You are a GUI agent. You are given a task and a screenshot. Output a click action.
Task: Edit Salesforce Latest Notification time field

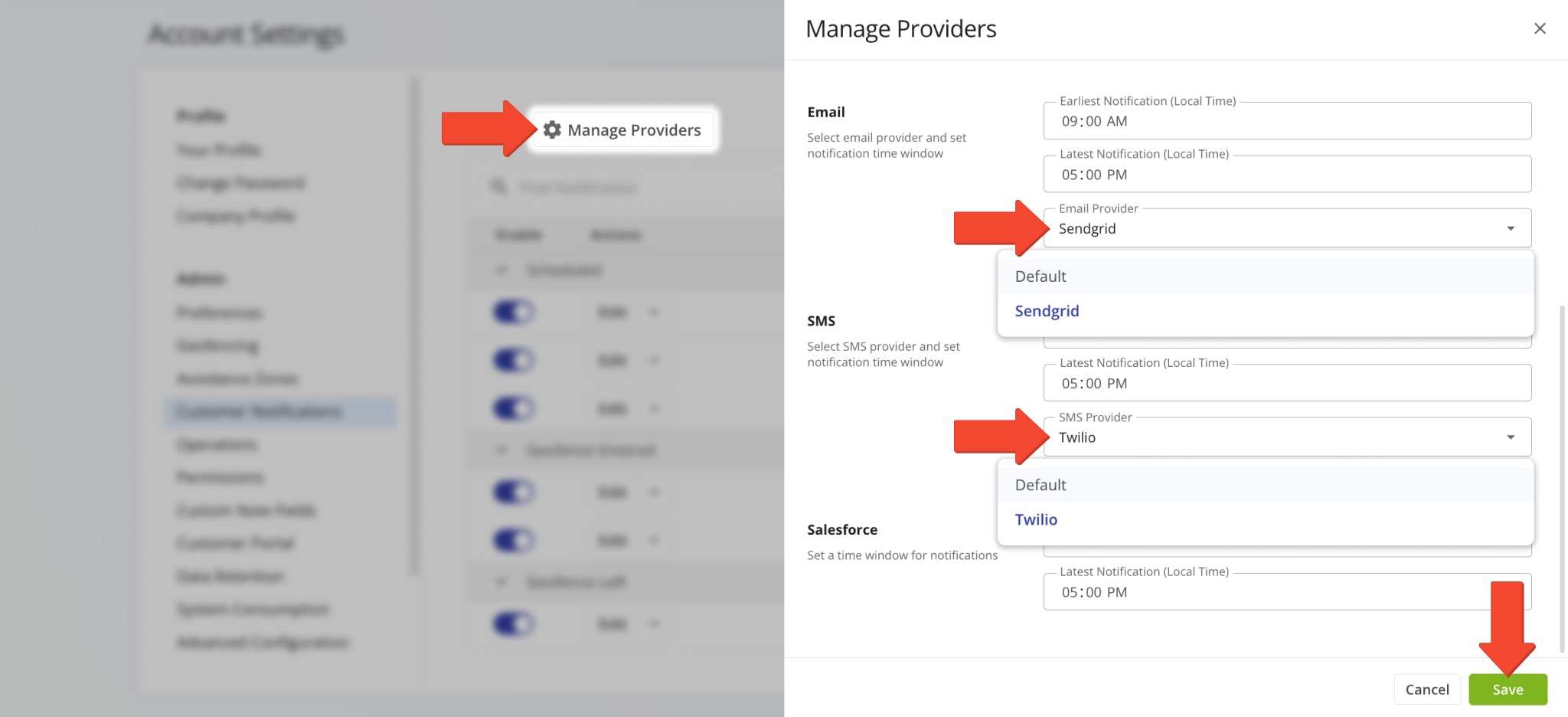point(1287,591)
